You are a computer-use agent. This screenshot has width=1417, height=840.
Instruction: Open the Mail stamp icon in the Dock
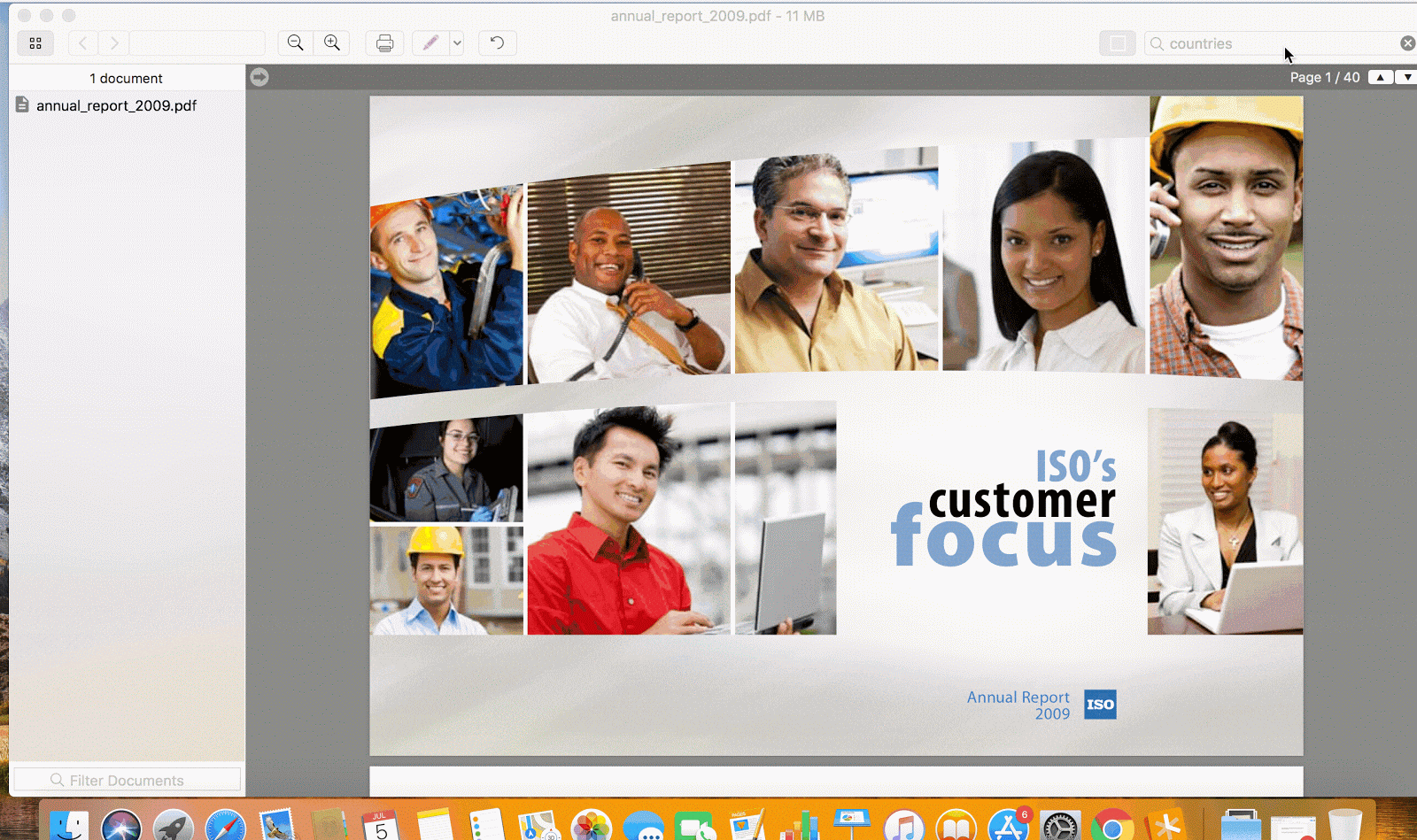coord(278,826)
